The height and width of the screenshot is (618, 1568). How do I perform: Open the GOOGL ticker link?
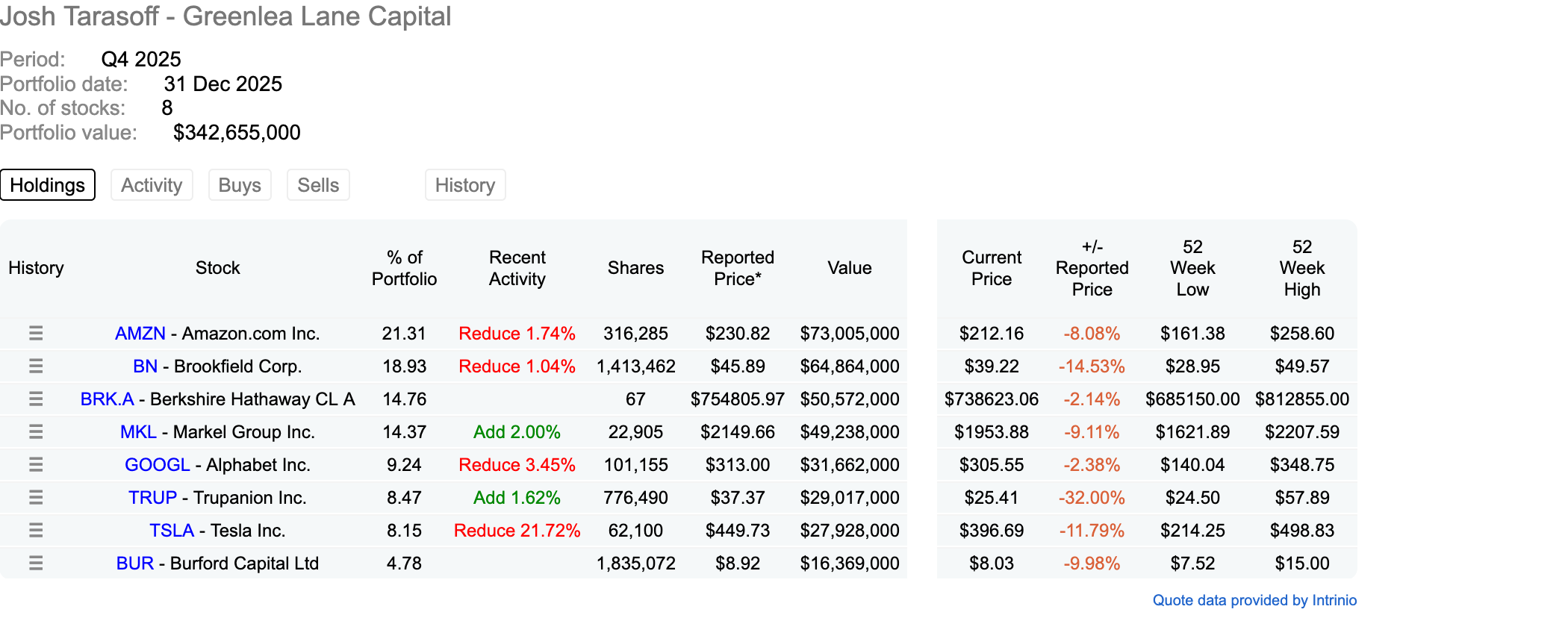(x=158, y=465)
